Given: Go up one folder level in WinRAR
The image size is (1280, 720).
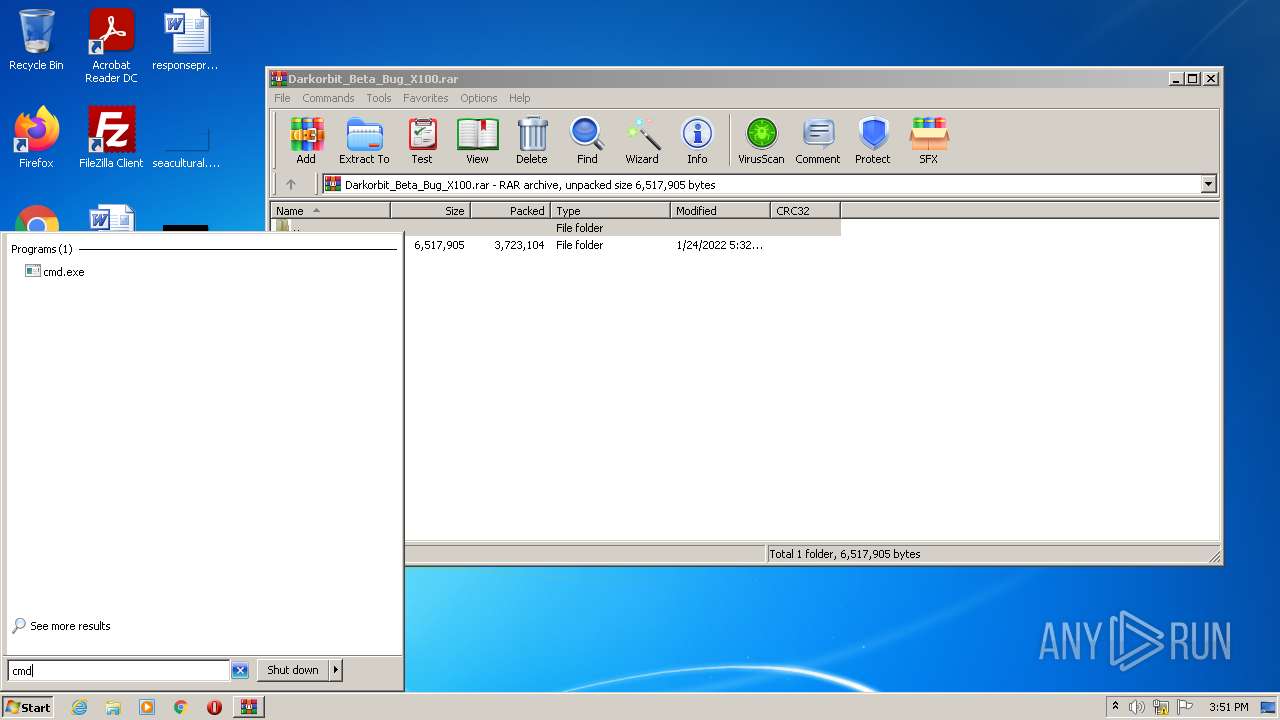Looking at the screenshot, I should coord(291,185).
